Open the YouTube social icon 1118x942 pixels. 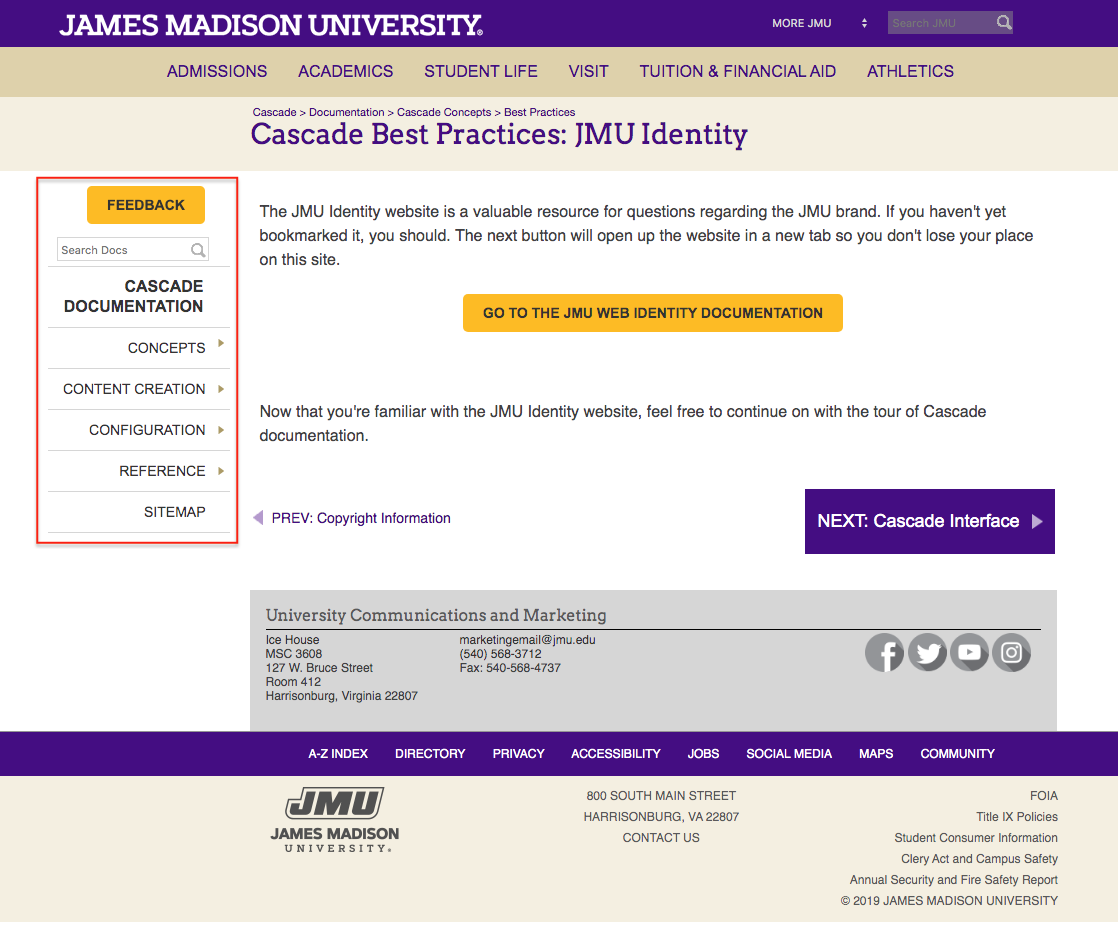click(969, 652)
